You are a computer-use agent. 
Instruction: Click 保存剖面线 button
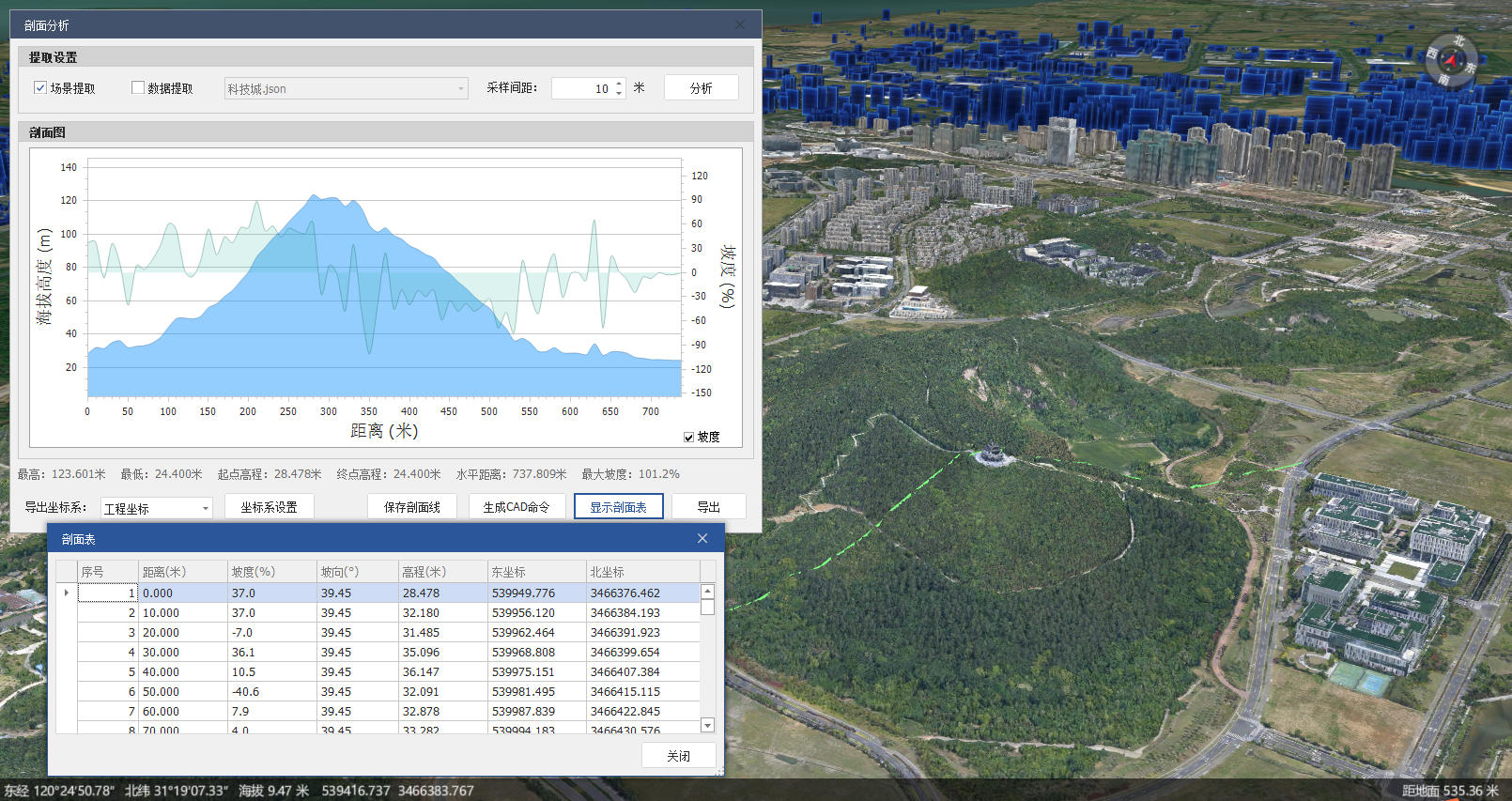[411, 507]
